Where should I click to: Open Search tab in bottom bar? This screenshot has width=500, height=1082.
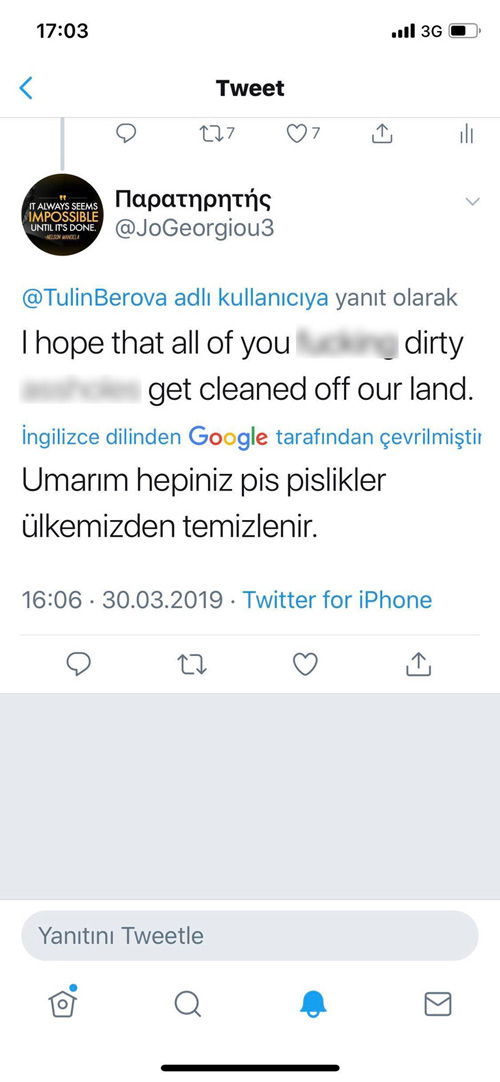[187, 1004]
